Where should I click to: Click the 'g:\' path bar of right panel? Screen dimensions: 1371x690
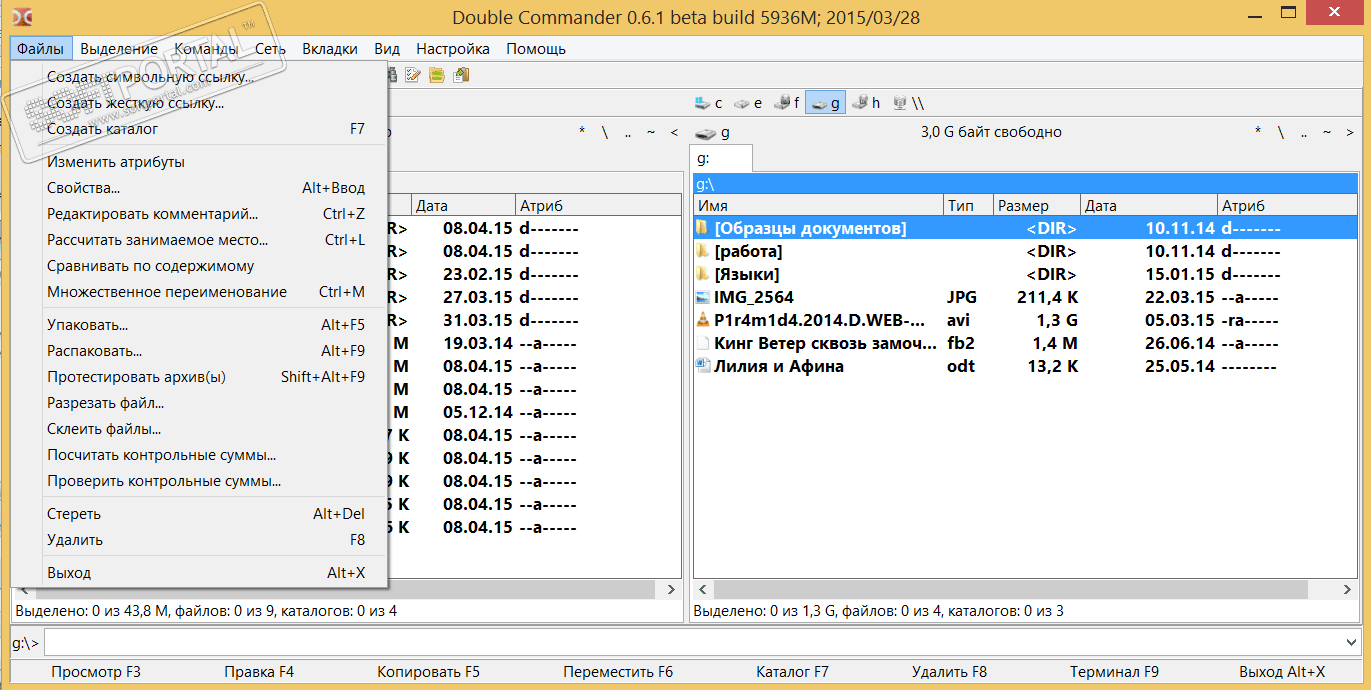pyautogui.click(x=1026, y=184)
